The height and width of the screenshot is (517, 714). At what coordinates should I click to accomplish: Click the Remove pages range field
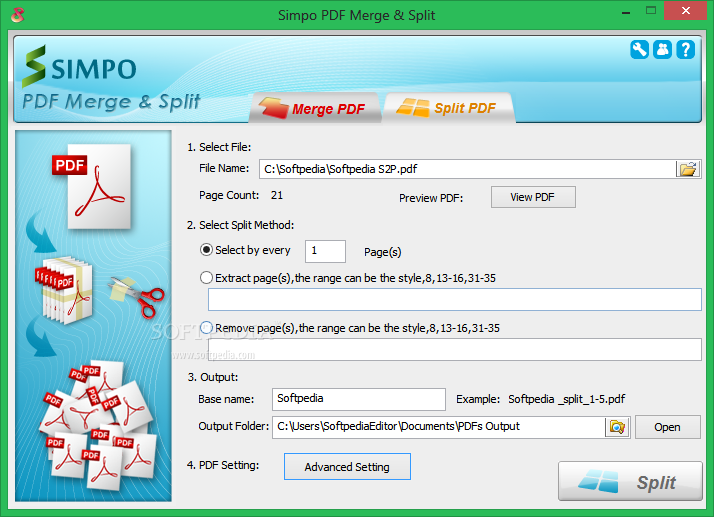454,349
